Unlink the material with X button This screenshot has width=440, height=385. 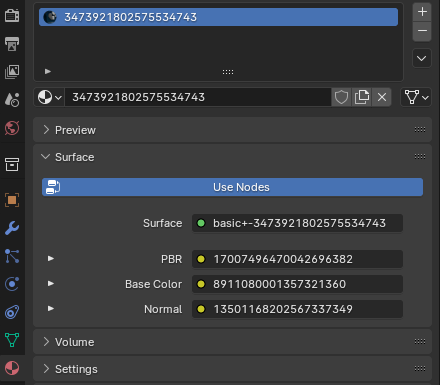click(382, 97)
